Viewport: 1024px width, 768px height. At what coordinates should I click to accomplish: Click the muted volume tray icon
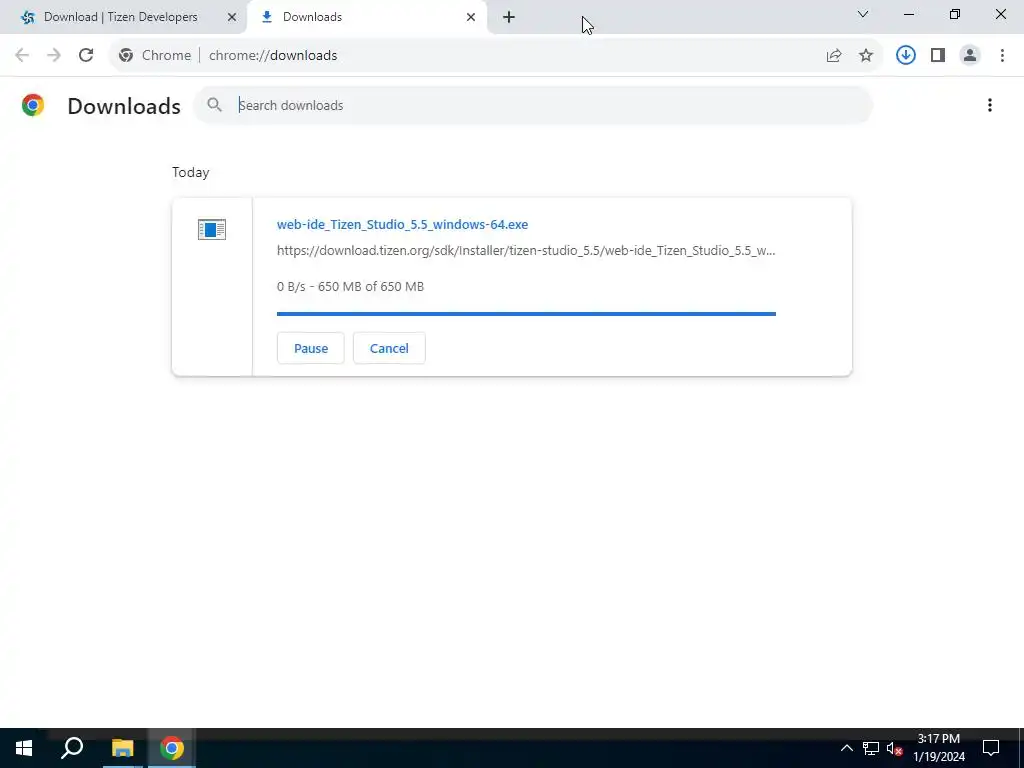pyautogui.click(x=895, y=748)
